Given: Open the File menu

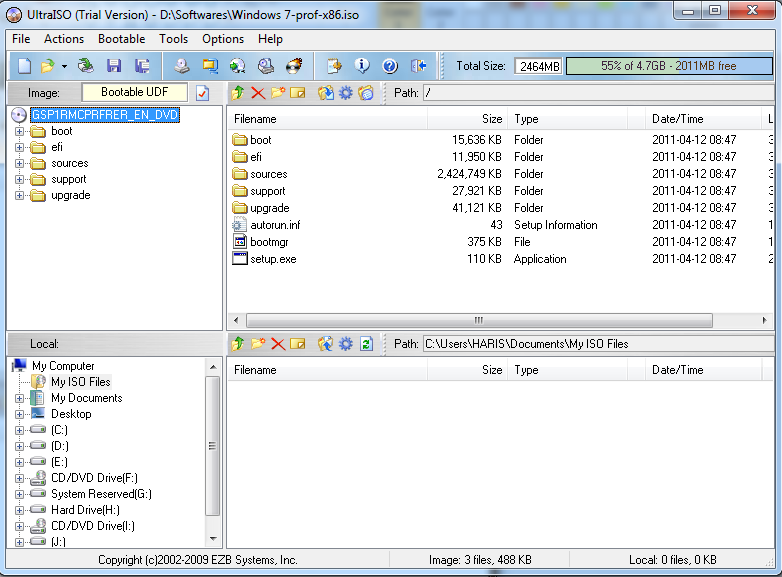Looking at the screenshot, I should pyautogui.click(x=21, y=39).
